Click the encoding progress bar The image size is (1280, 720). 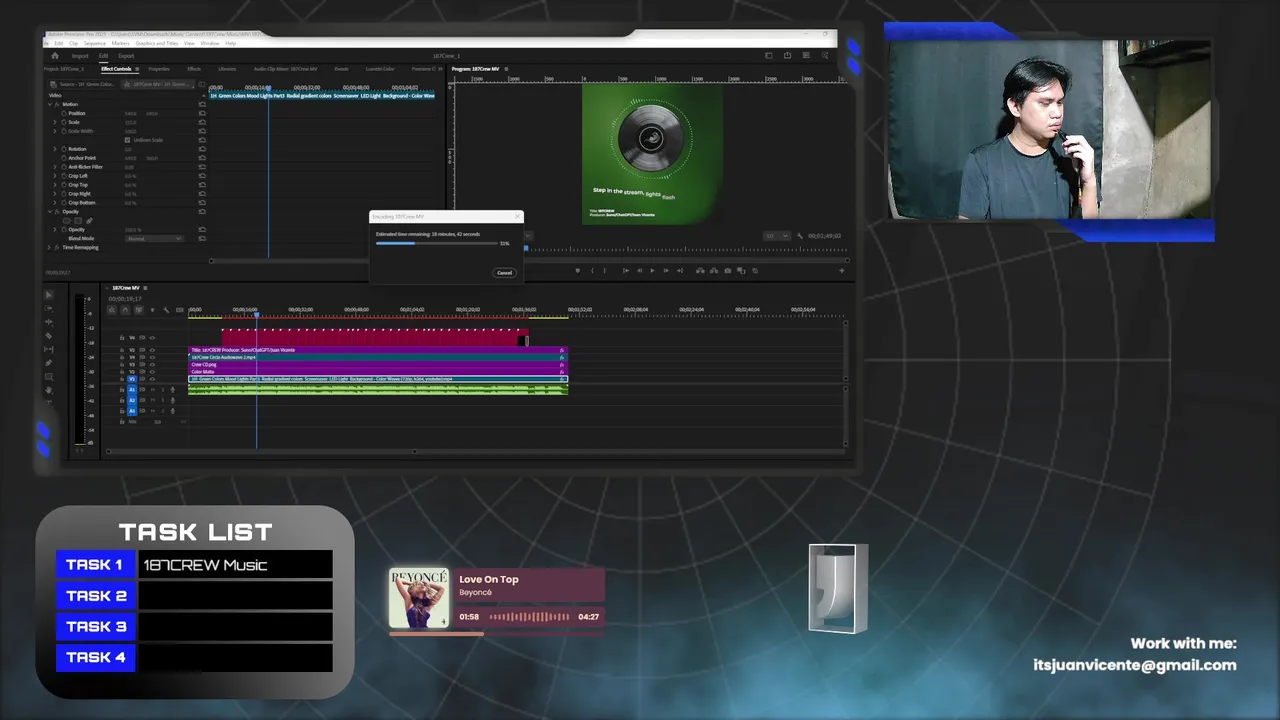tap(437, 242)
